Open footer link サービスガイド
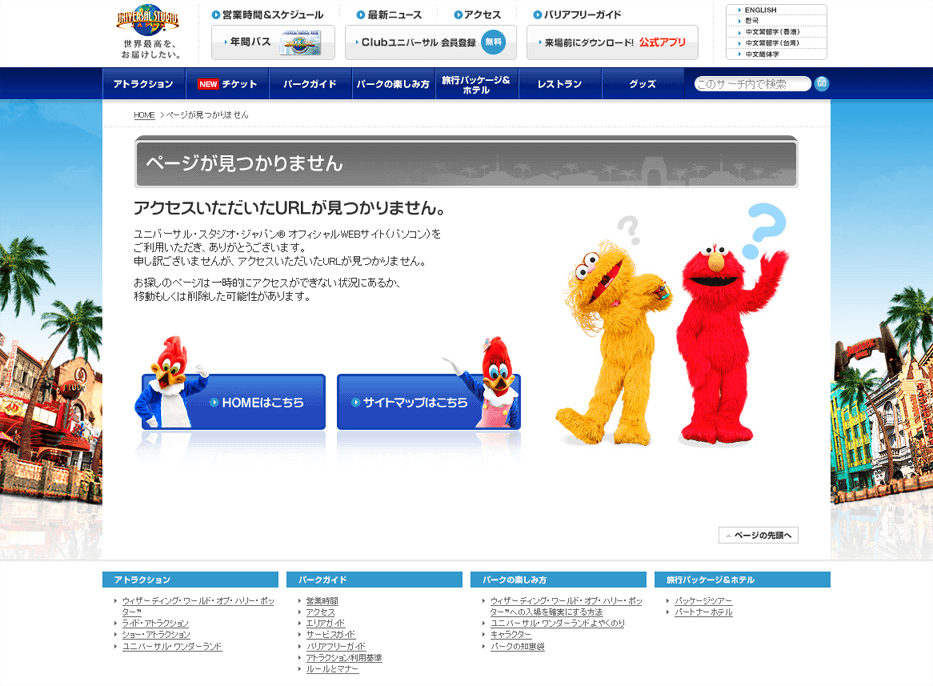Viewport: 933px width, 686px height. (x=330, y=634)
